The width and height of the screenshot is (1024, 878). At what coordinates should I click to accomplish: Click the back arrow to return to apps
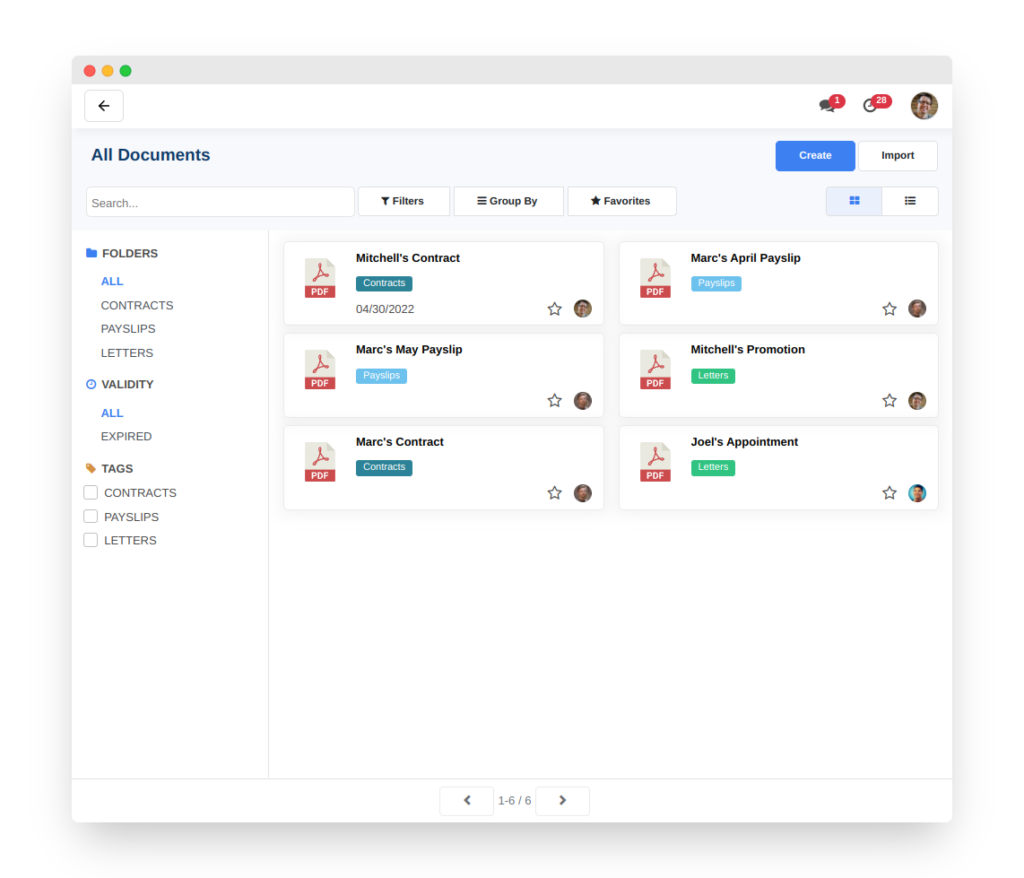click(104, 105)
